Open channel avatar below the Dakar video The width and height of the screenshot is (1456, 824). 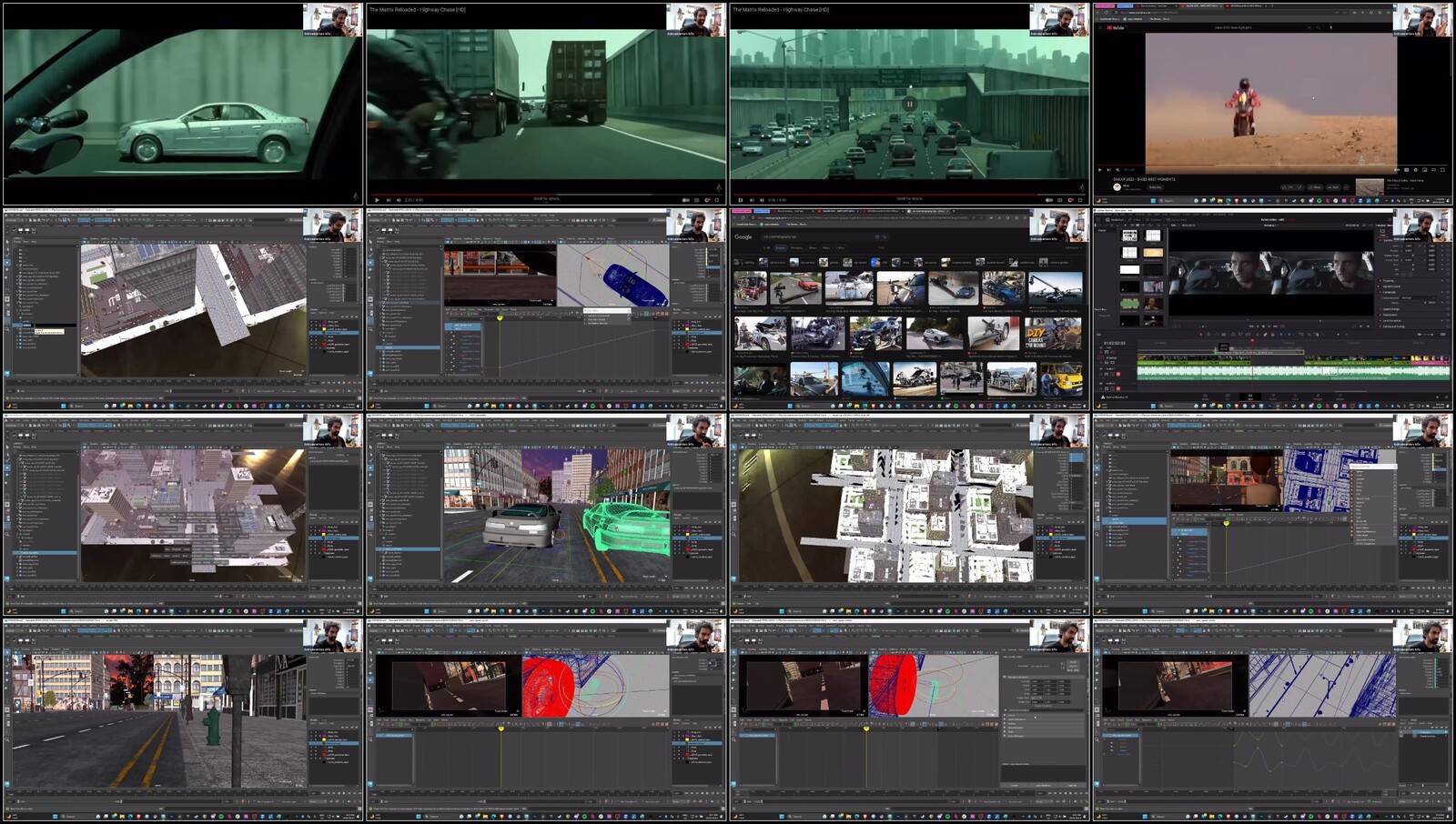[x=1117, y=187]
